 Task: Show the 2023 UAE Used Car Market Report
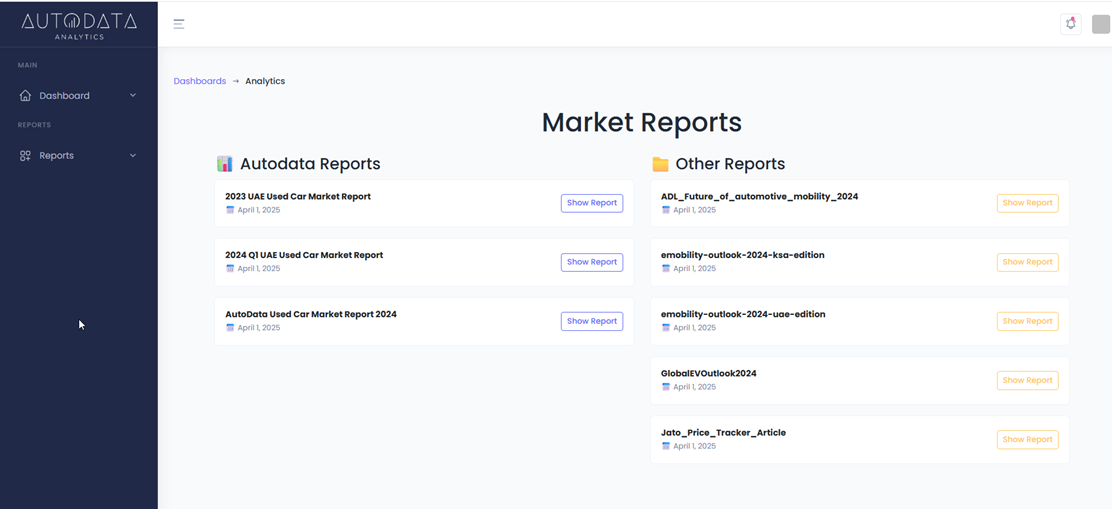591,203
